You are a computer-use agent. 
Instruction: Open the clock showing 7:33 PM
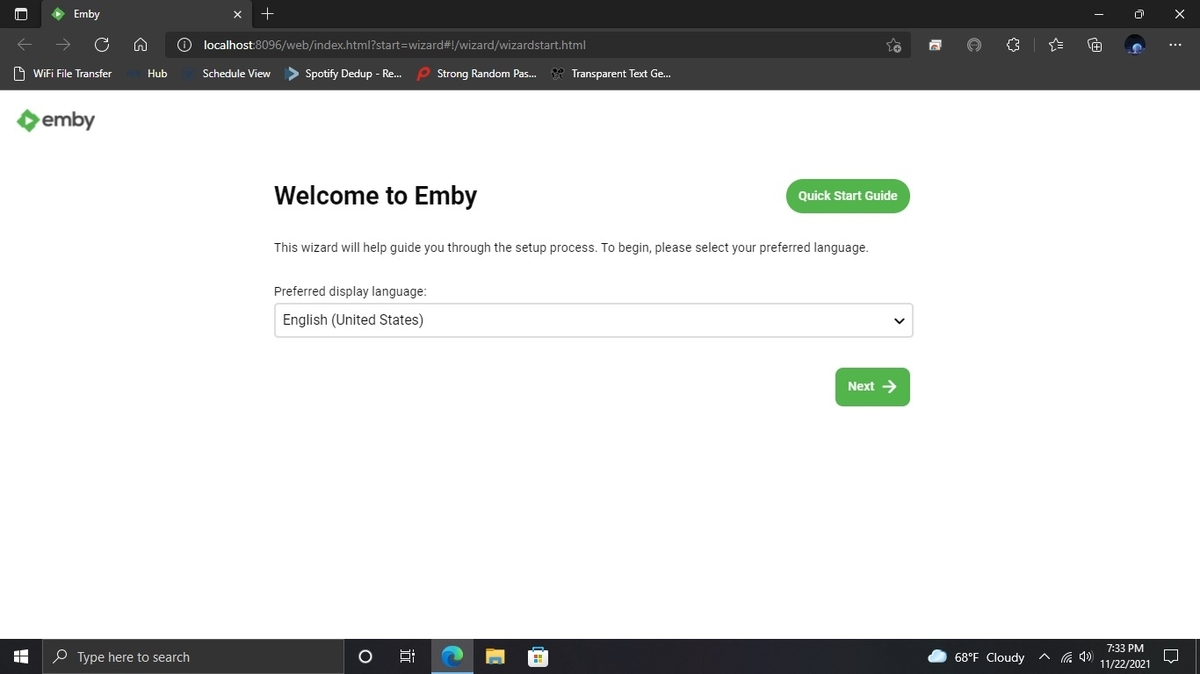[x=1125, y=657]
